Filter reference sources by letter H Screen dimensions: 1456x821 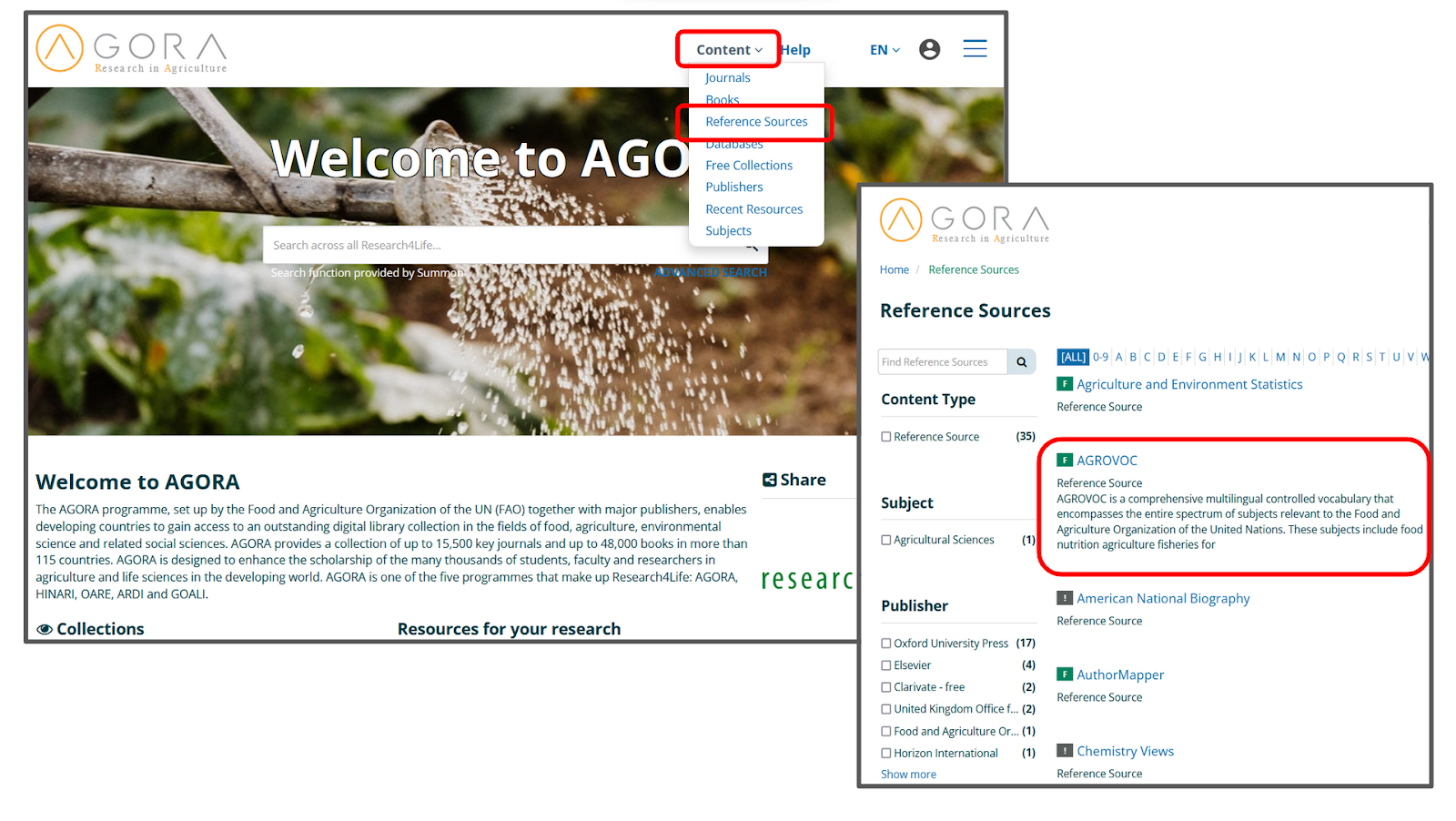click(x=1218, y=357)
